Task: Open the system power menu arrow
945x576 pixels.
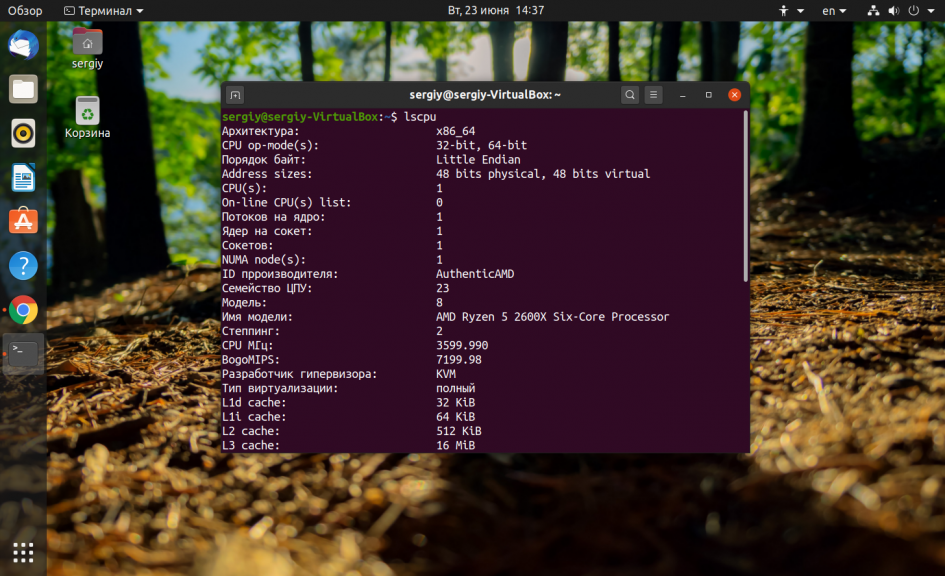Action: tap(930, 11)
